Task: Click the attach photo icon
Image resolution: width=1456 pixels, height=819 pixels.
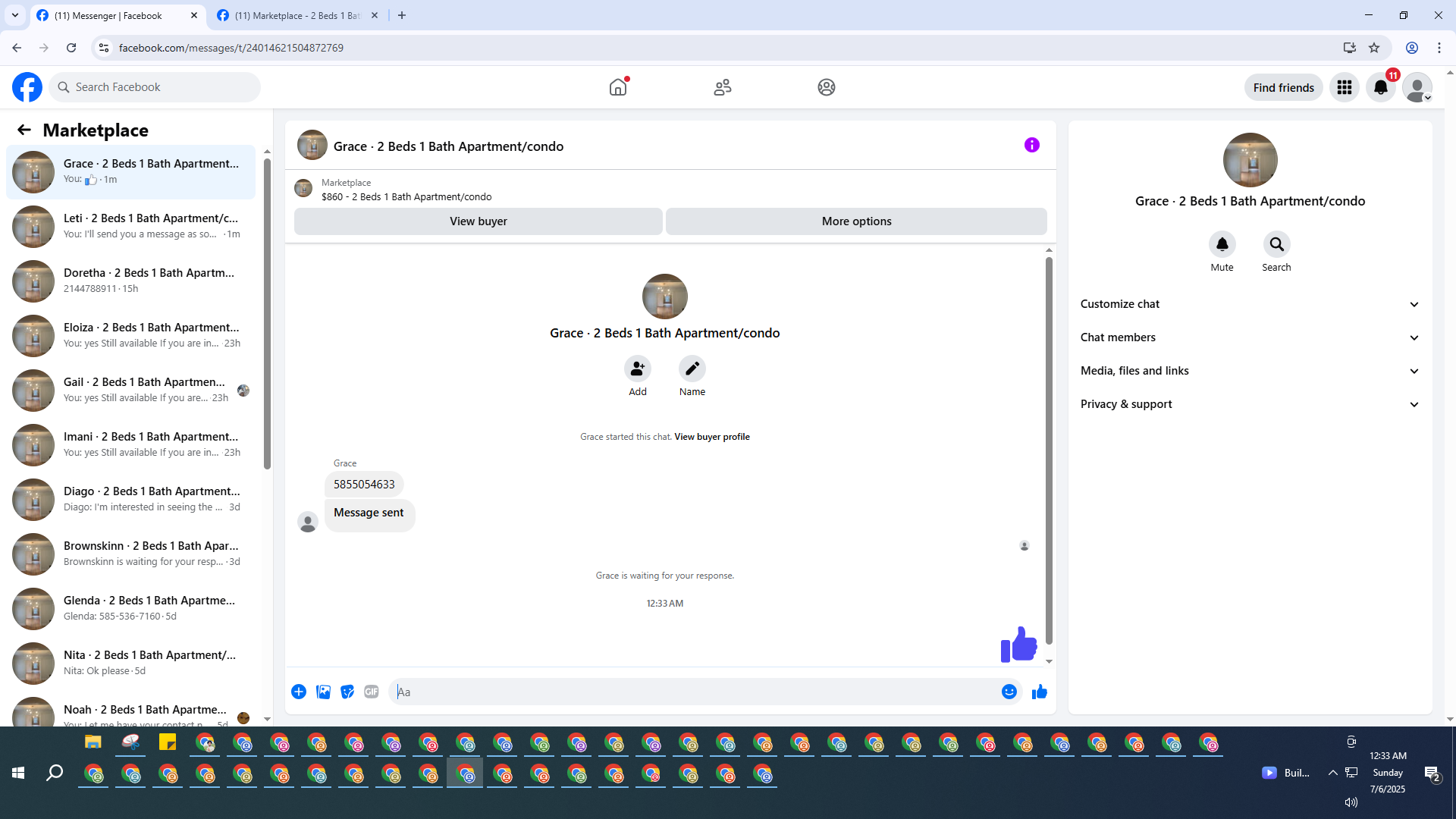Action: pyautogui.click(x=323, y=692)
